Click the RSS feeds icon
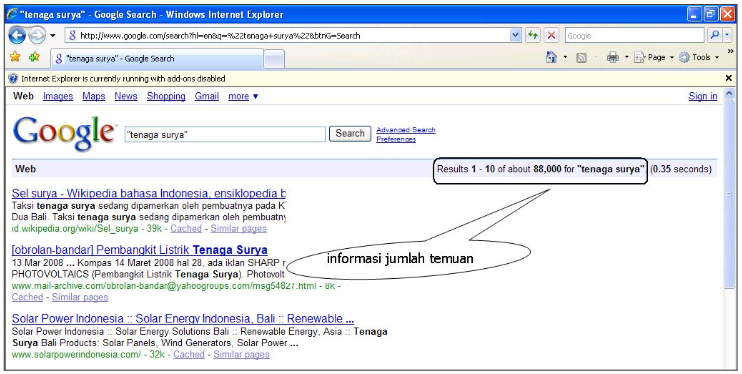 [581, 58]
